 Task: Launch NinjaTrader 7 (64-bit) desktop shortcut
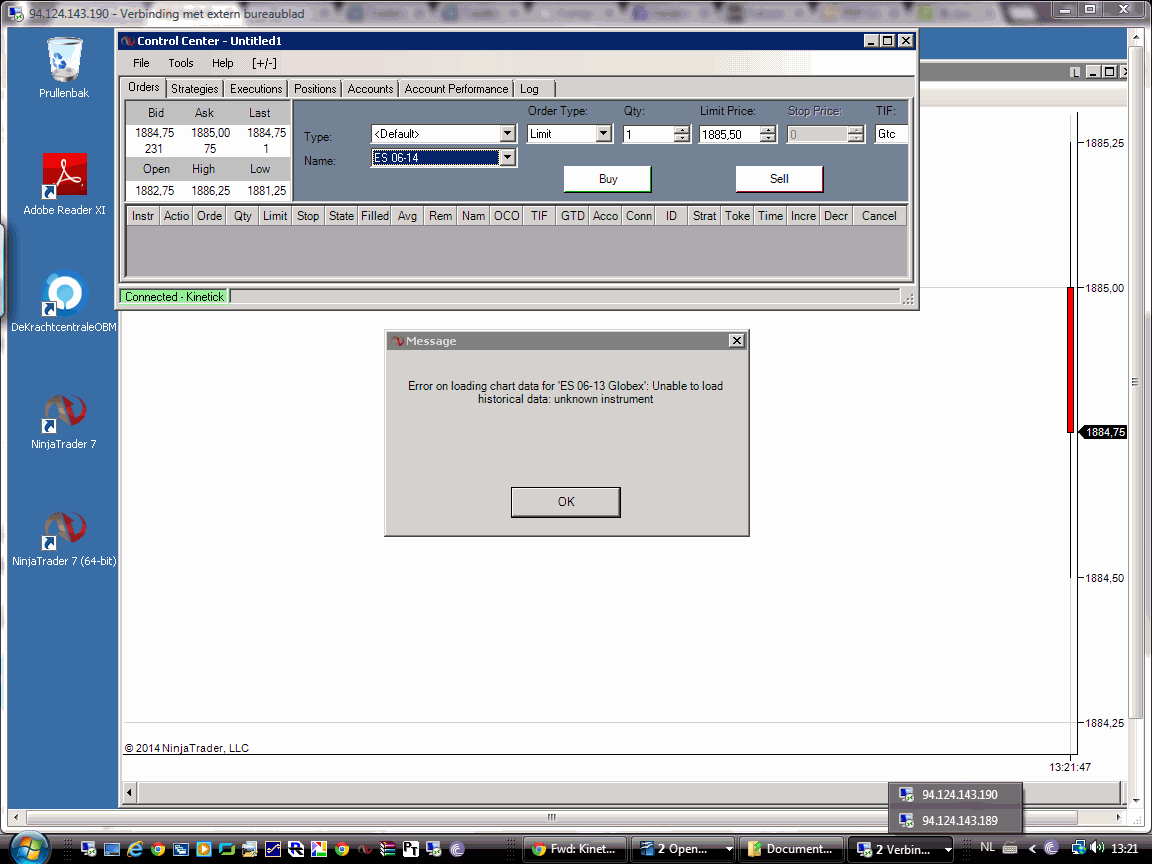click(64, 538)
